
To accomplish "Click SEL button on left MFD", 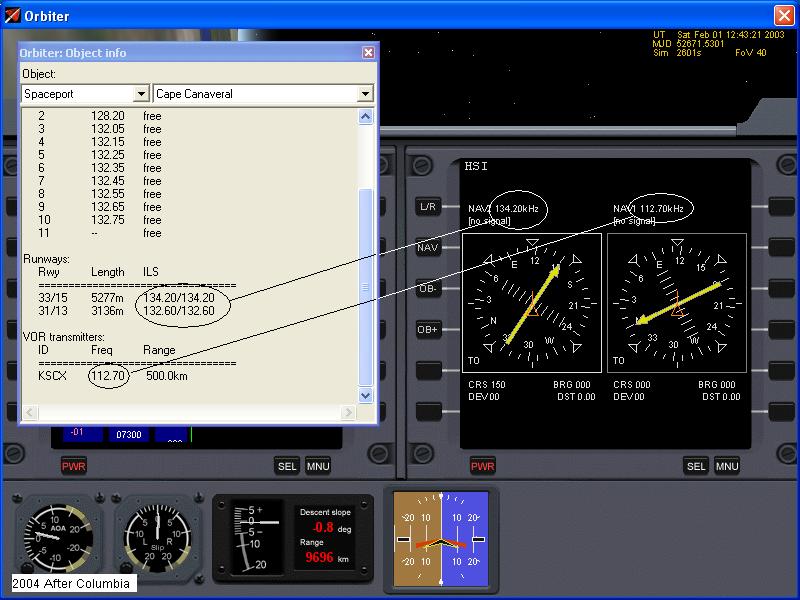I will click(x=287, y=466).
